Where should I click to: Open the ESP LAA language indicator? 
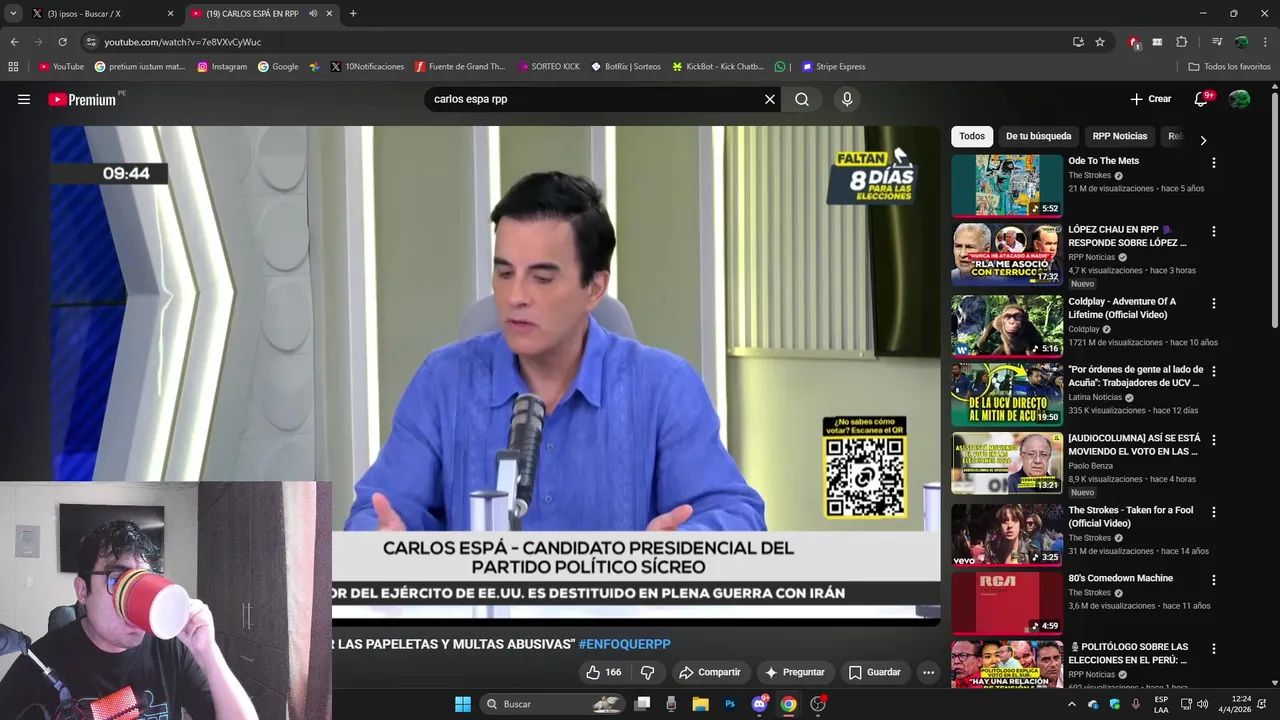pos(1161,704)
